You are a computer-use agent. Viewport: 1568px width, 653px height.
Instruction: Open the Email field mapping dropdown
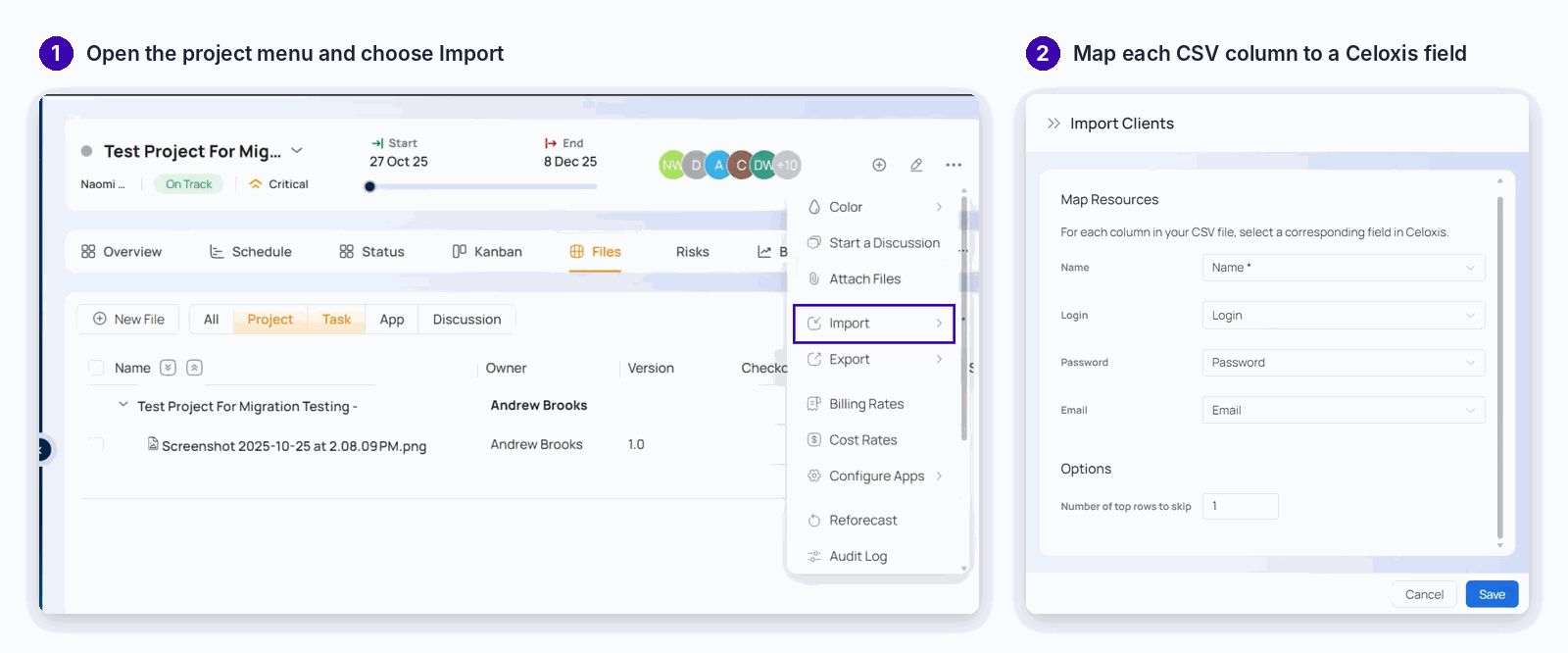coord(1344,410)
